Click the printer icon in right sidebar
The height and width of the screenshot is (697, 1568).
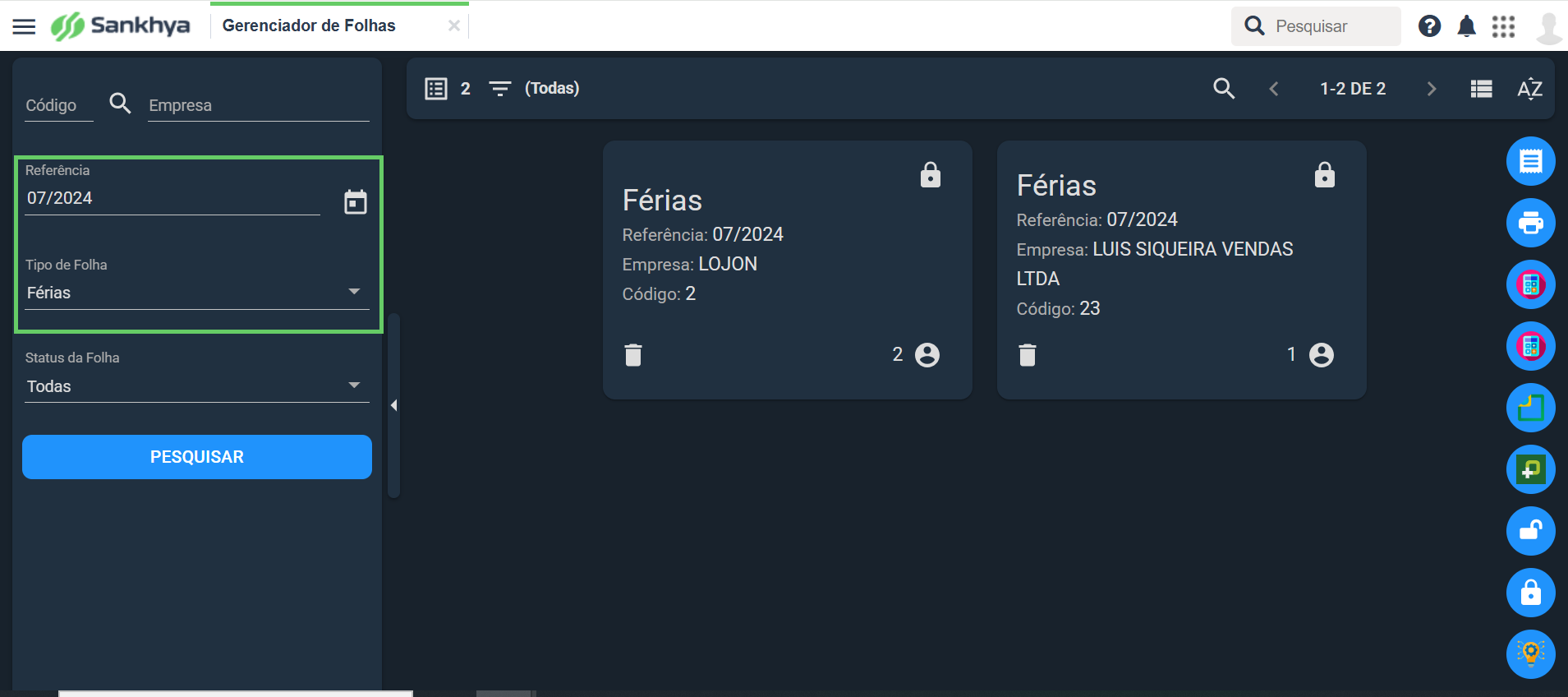pos(1530,223)
